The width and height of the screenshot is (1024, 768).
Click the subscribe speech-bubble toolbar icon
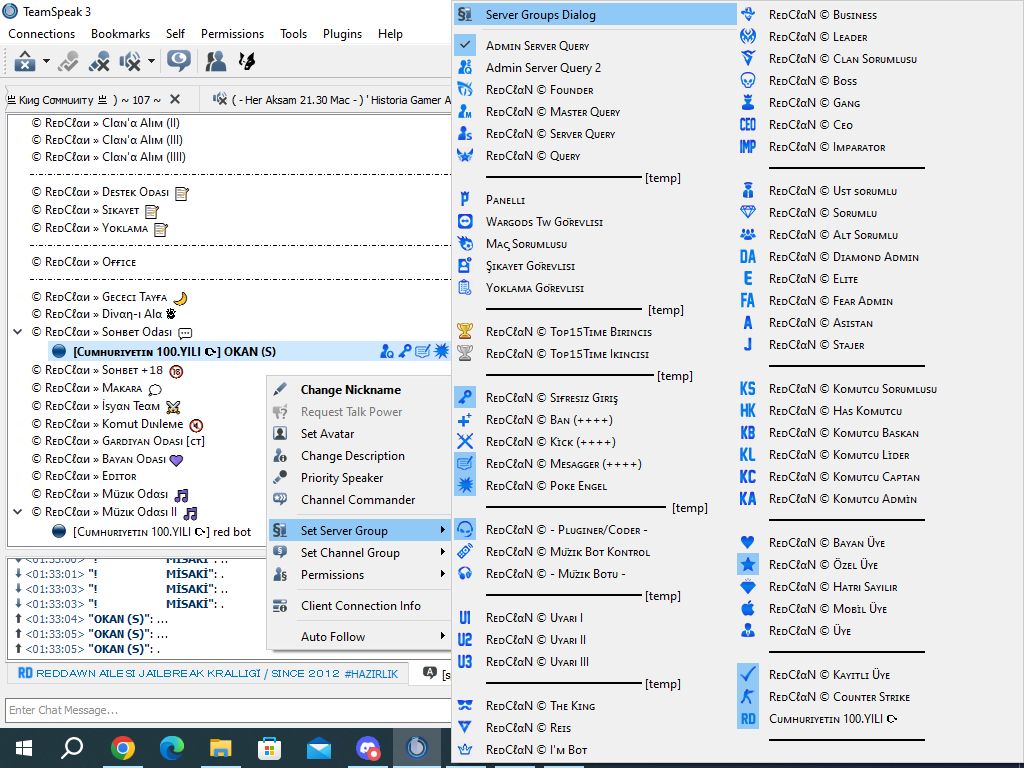coord(178,61)
